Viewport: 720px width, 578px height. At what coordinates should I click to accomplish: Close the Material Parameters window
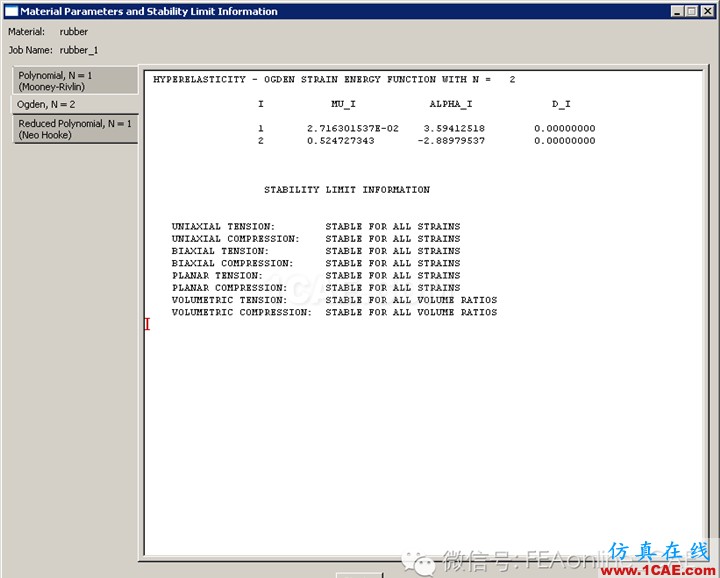707,11
